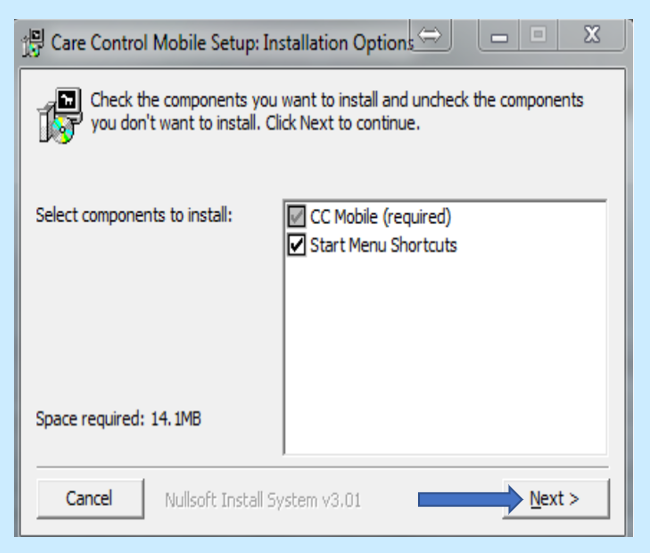Click the CC Mobile (required) checkbox
Screen dimensions: 650x553
[x=296, y=217]
